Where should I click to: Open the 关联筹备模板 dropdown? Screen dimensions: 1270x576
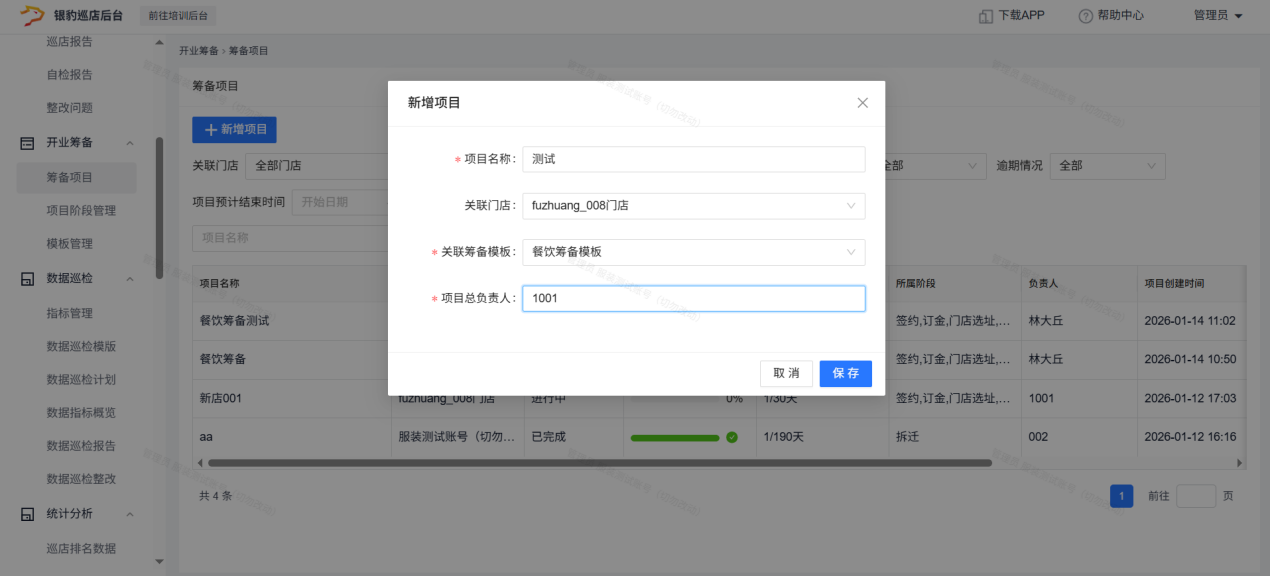point(693,252)
